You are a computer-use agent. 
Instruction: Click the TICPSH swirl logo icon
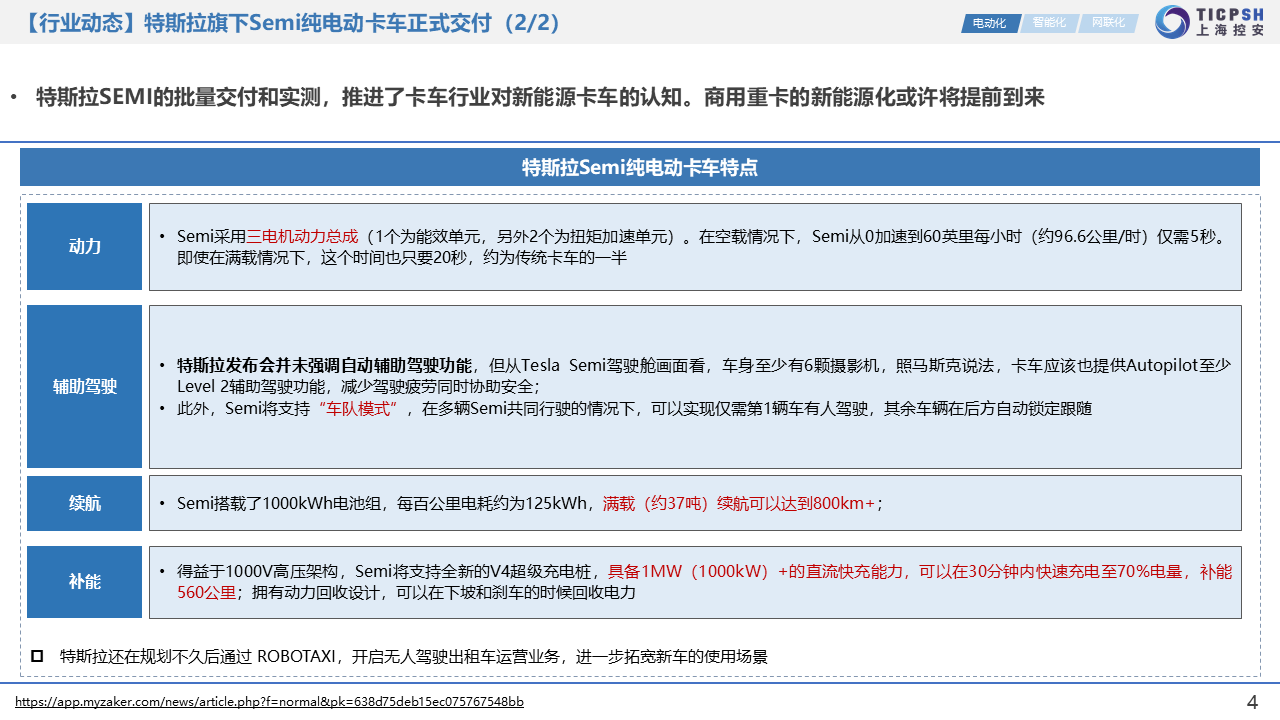click(x=1171, y=22)
